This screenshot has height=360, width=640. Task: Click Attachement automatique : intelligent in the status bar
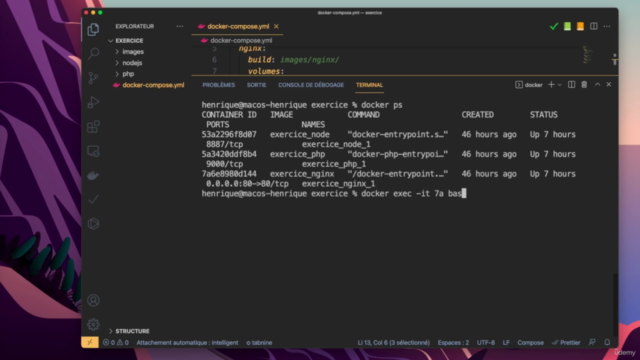(187, 342)
